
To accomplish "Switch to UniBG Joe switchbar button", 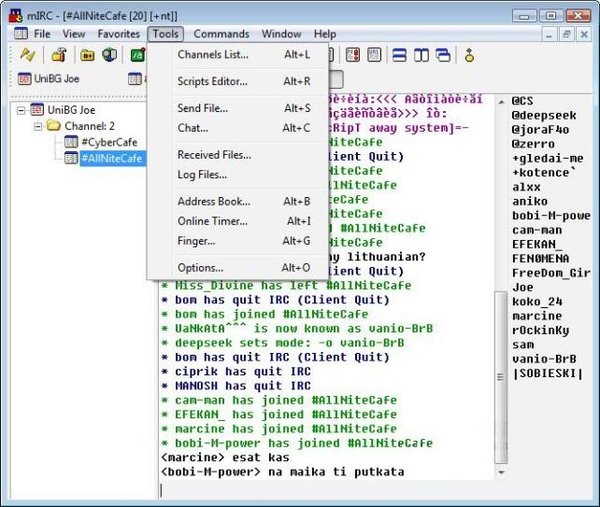I will click(x=46, y=78).
